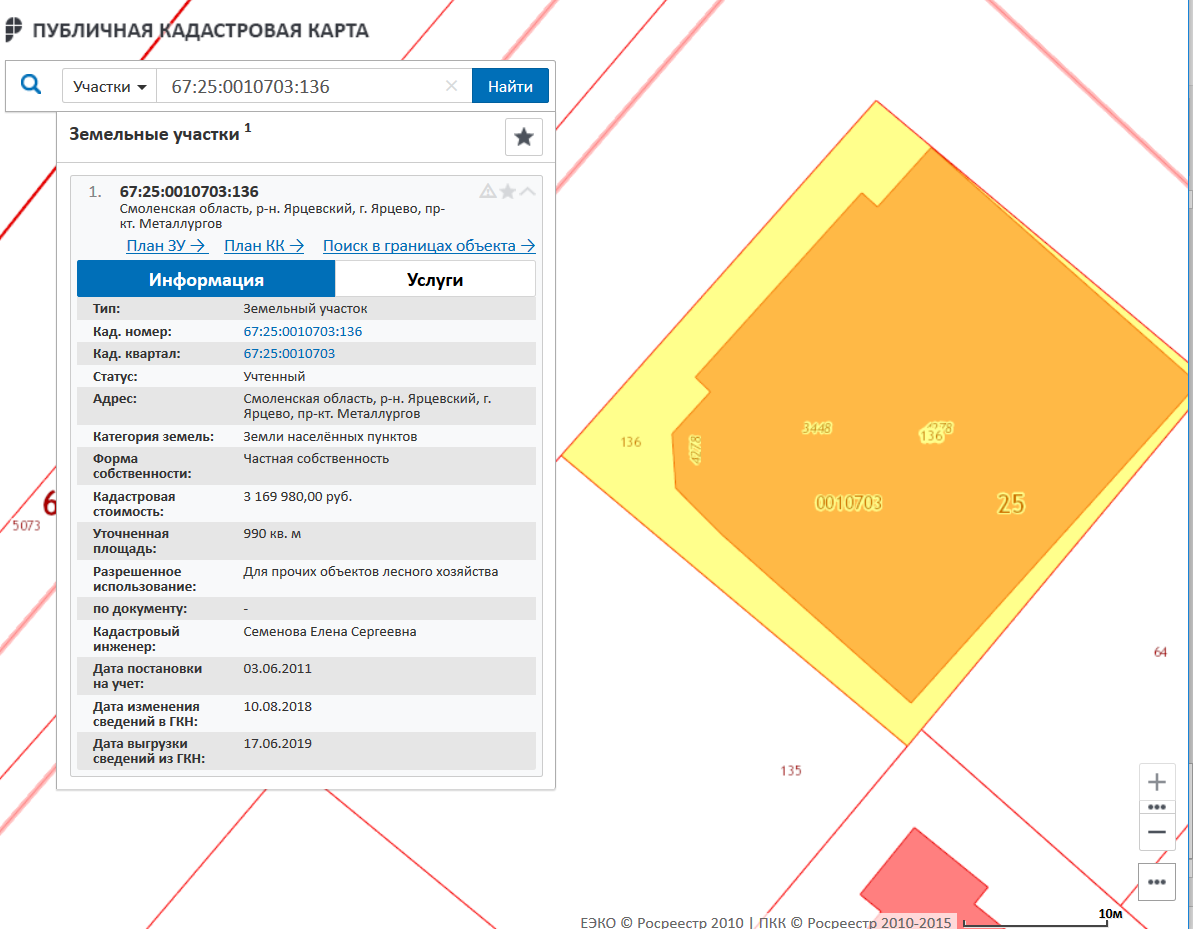Screen dimensions: 1193x929
Task: Expand zoom options dots between plus and minus
Action: point(1157,806)
